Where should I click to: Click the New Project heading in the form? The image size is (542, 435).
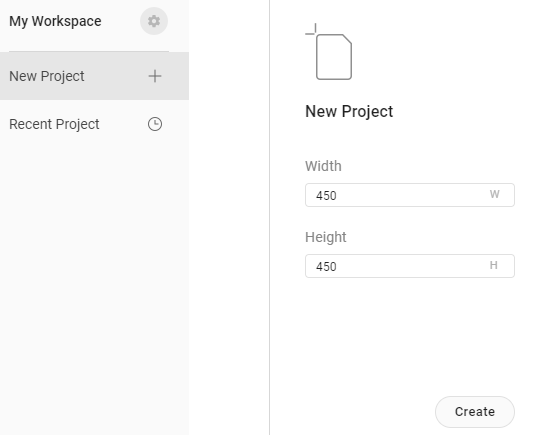pyautogui.click(x=349, y=111)
